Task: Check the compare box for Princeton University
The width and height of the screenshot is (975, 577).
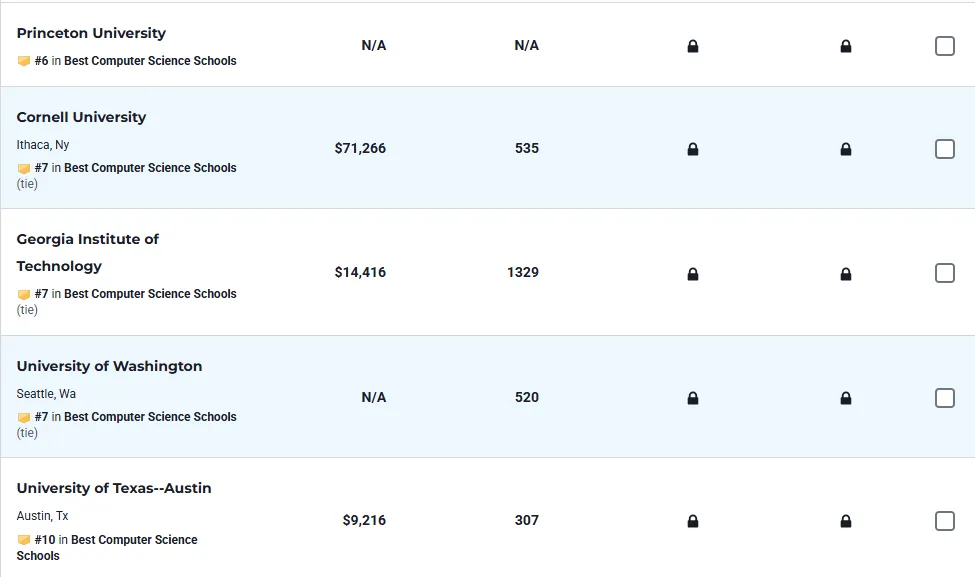Action: [x=945, y=46]
